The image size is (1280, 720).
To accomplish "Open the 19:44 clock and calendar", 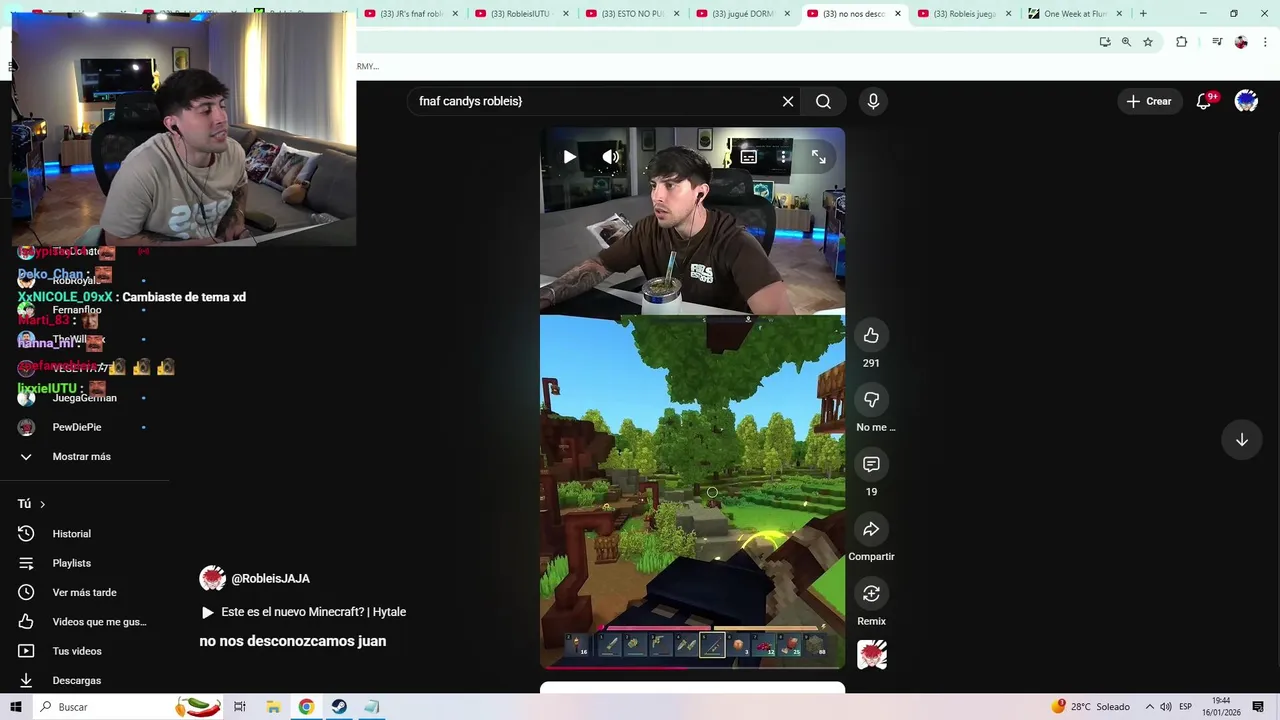I will (x=1221, y=707).
